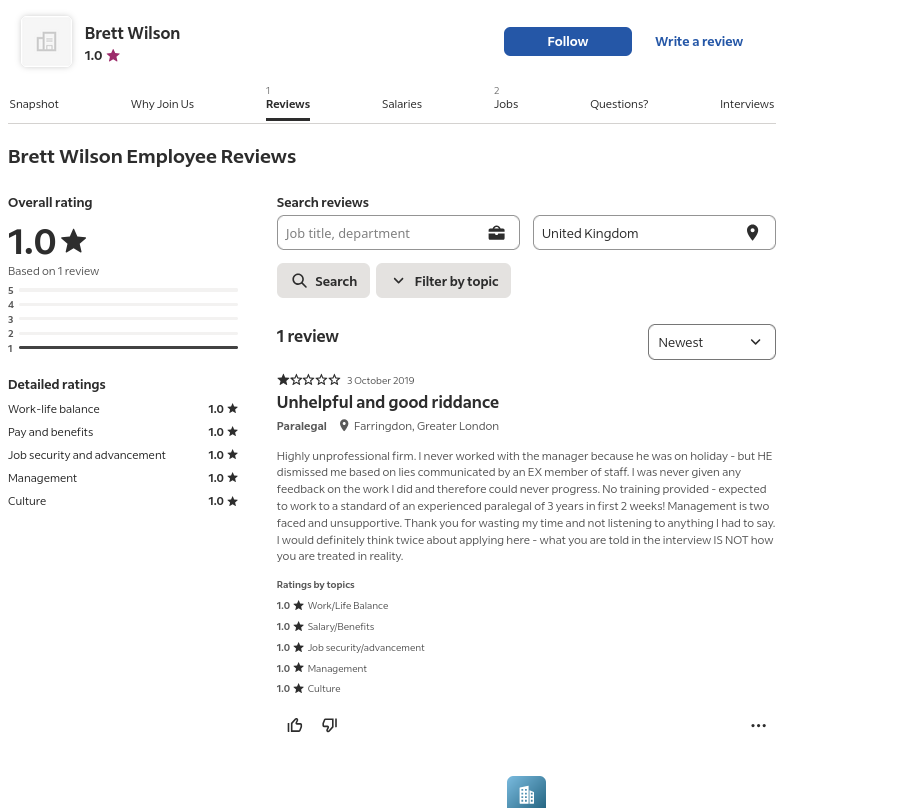This screenshot has height=808, width=923.
Task: Follow Brett Wilson company
Action: [x=568, y=42]
